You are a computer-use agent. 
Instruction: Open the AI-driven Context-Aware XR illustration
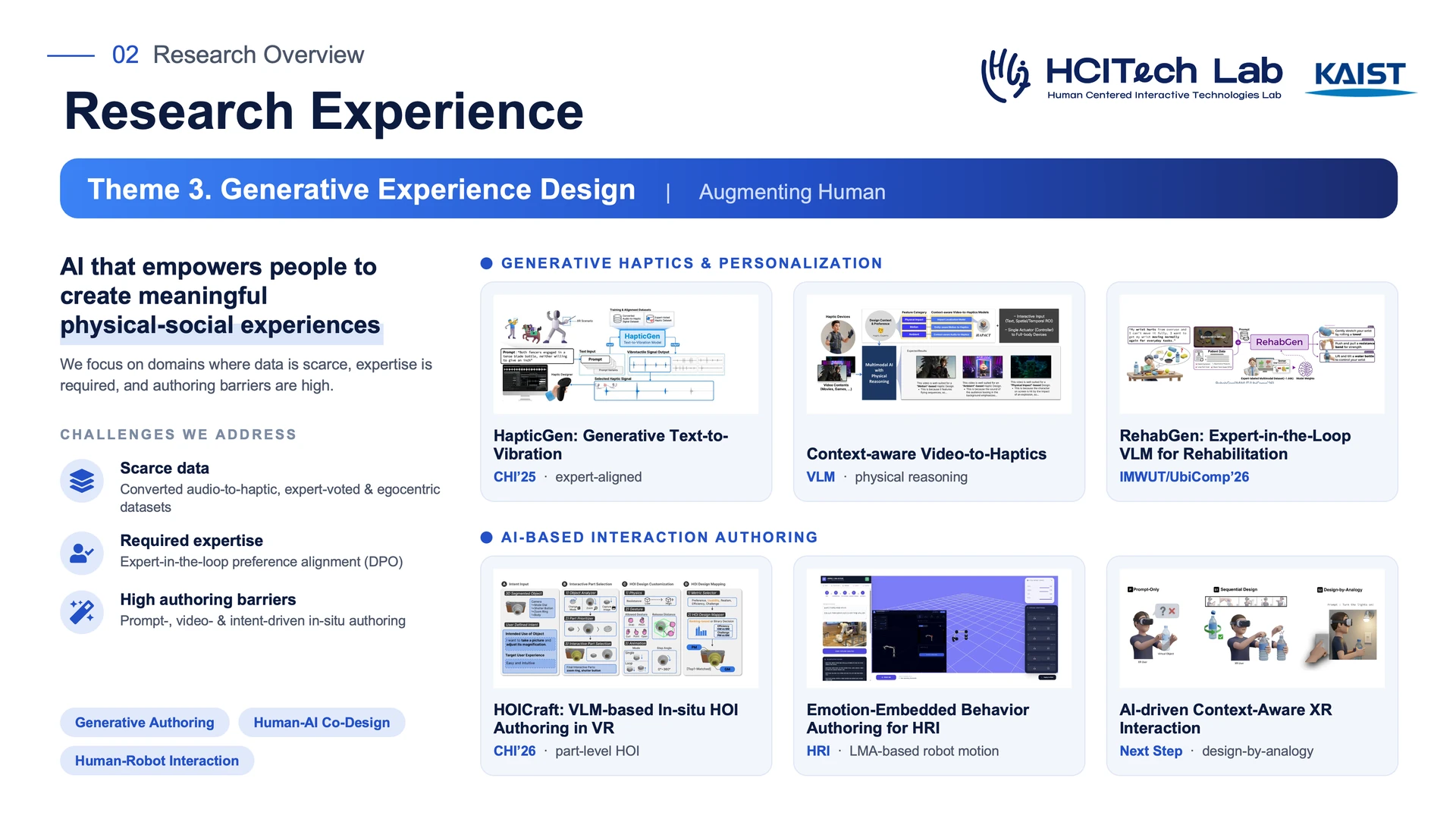(x=1252, y=629)
